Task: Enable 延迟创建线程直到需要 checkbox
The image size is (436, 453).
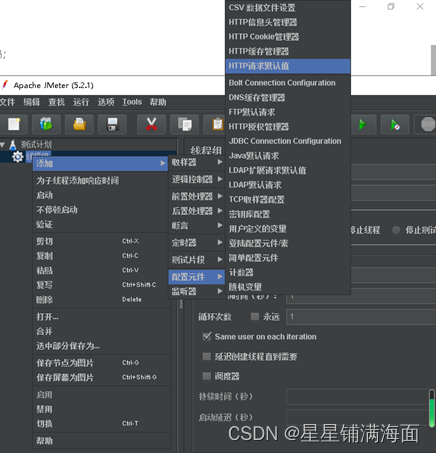Action: 207,357
